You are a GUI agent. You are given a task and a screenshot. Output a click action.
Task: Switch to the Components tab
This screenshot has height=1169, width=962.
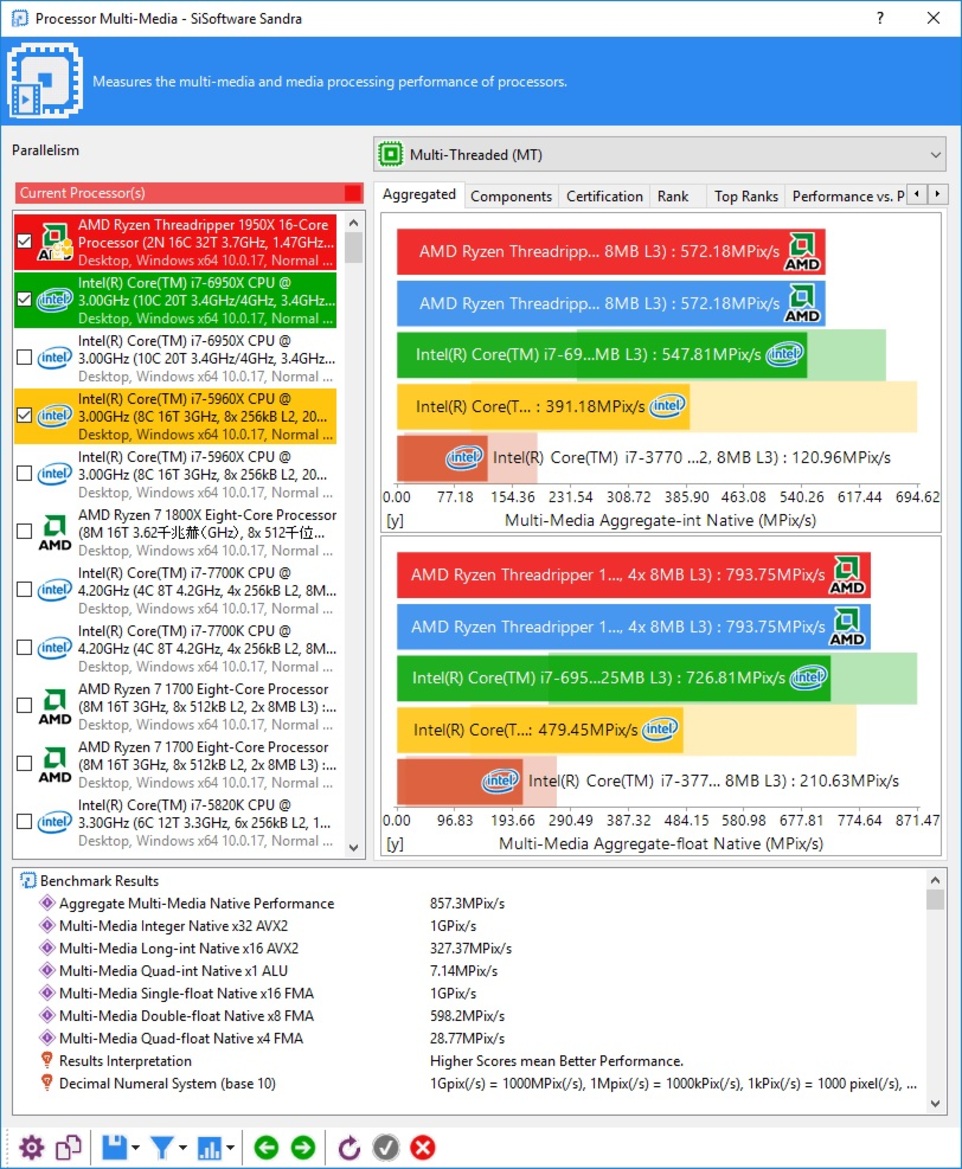click(511, 196)
